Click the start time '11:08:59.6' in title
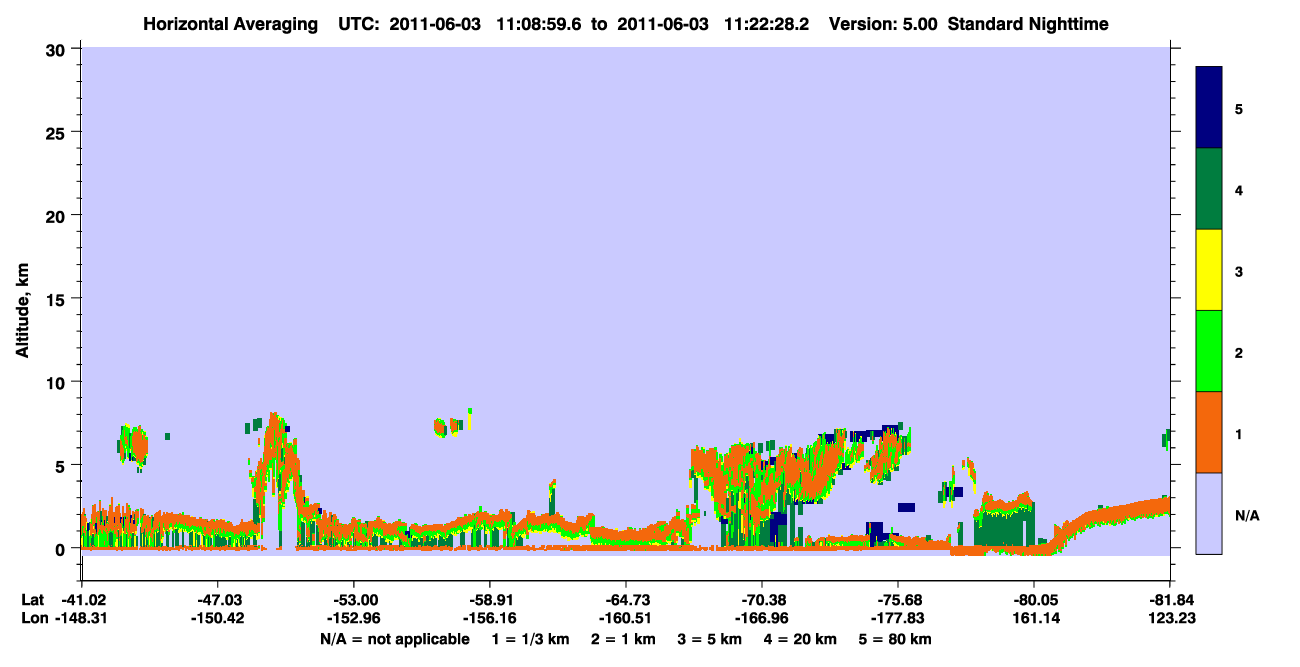 (x=539, y=23)
